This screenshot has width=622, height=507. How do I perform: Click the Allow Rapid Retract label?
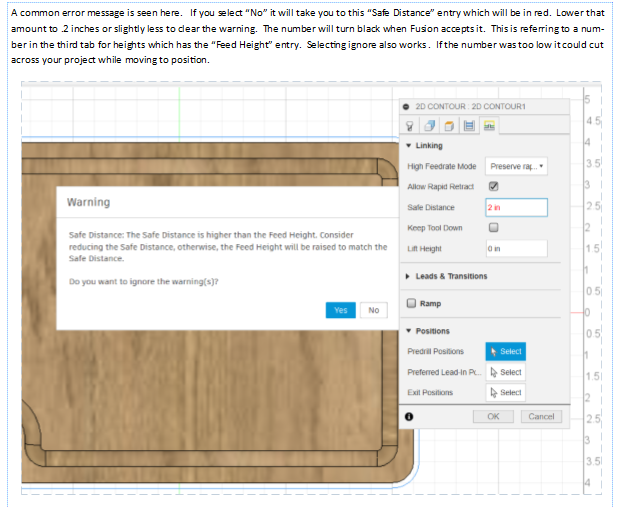pyautogui.click(x=441, y=187)
